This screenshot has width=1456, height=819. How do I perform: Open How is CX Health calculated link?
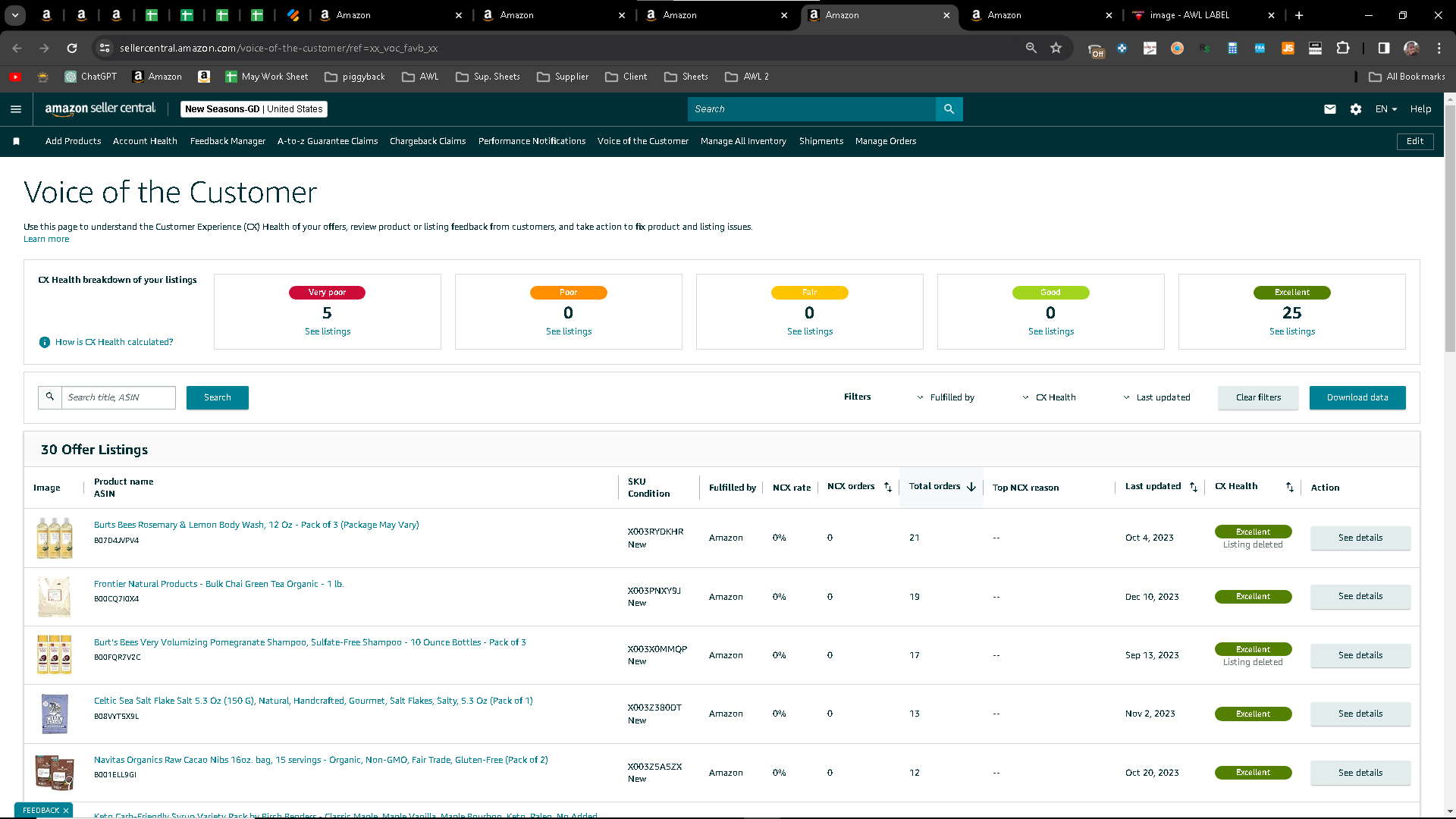[x=114, y=342]
